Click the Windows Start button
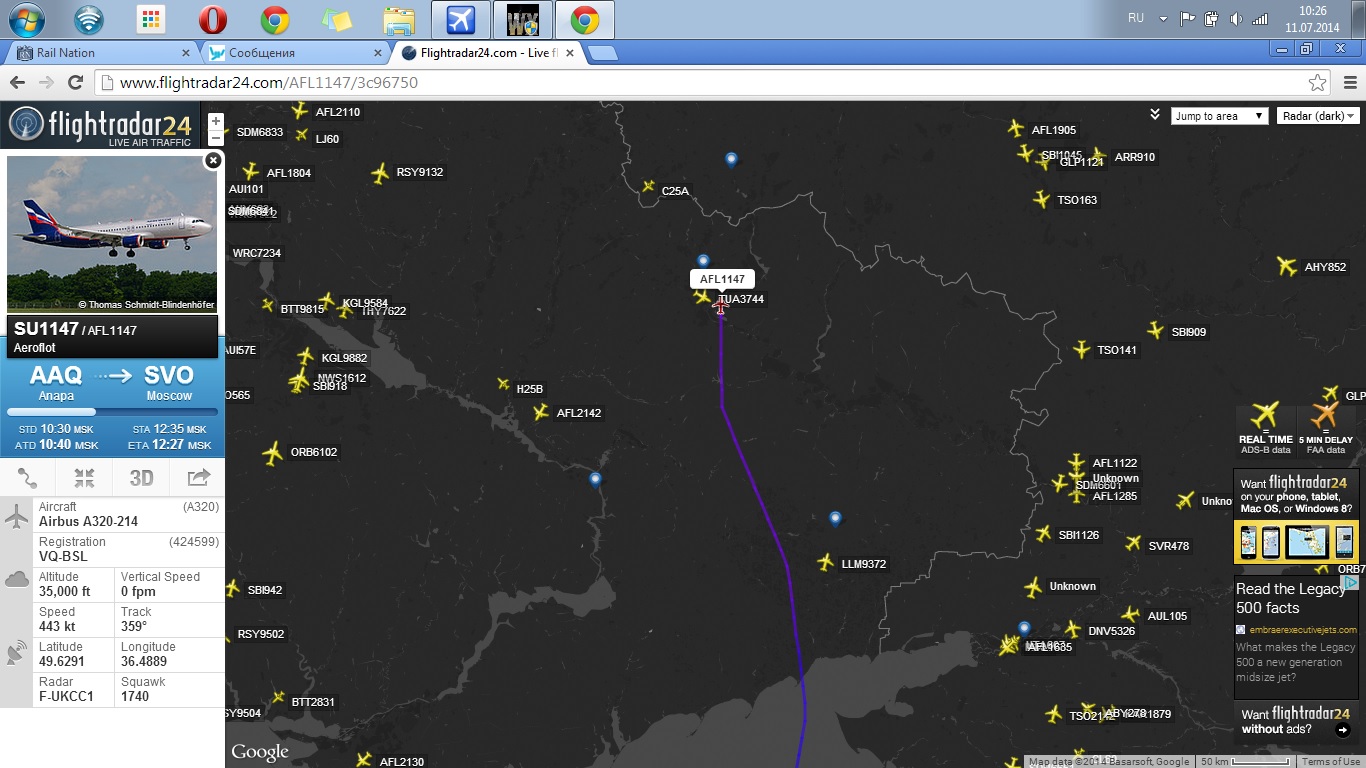Viewport: 1366px width, 768px height. [27, 19]
